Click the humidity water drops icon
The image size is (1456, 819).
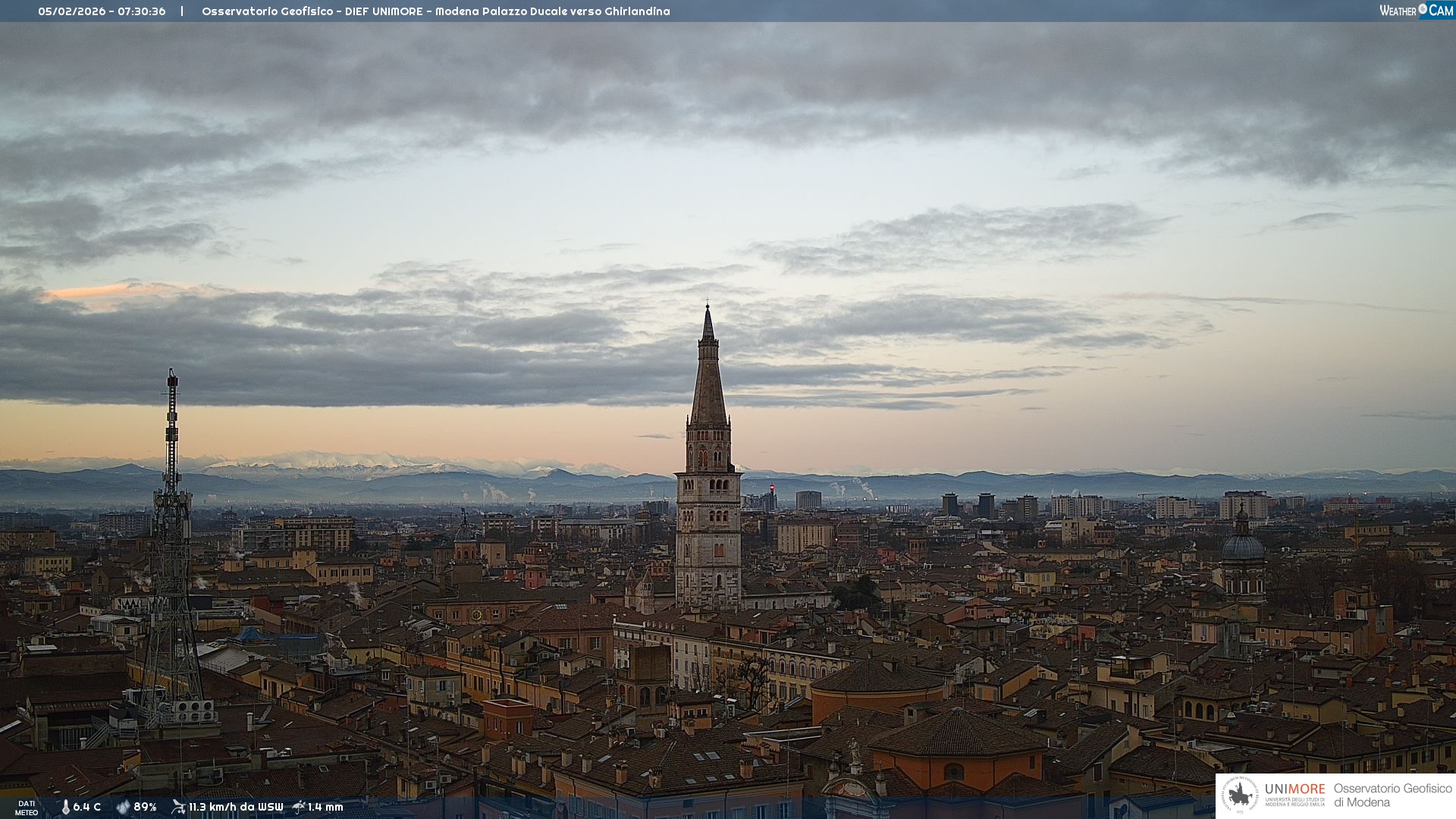[x=123, y=807]
